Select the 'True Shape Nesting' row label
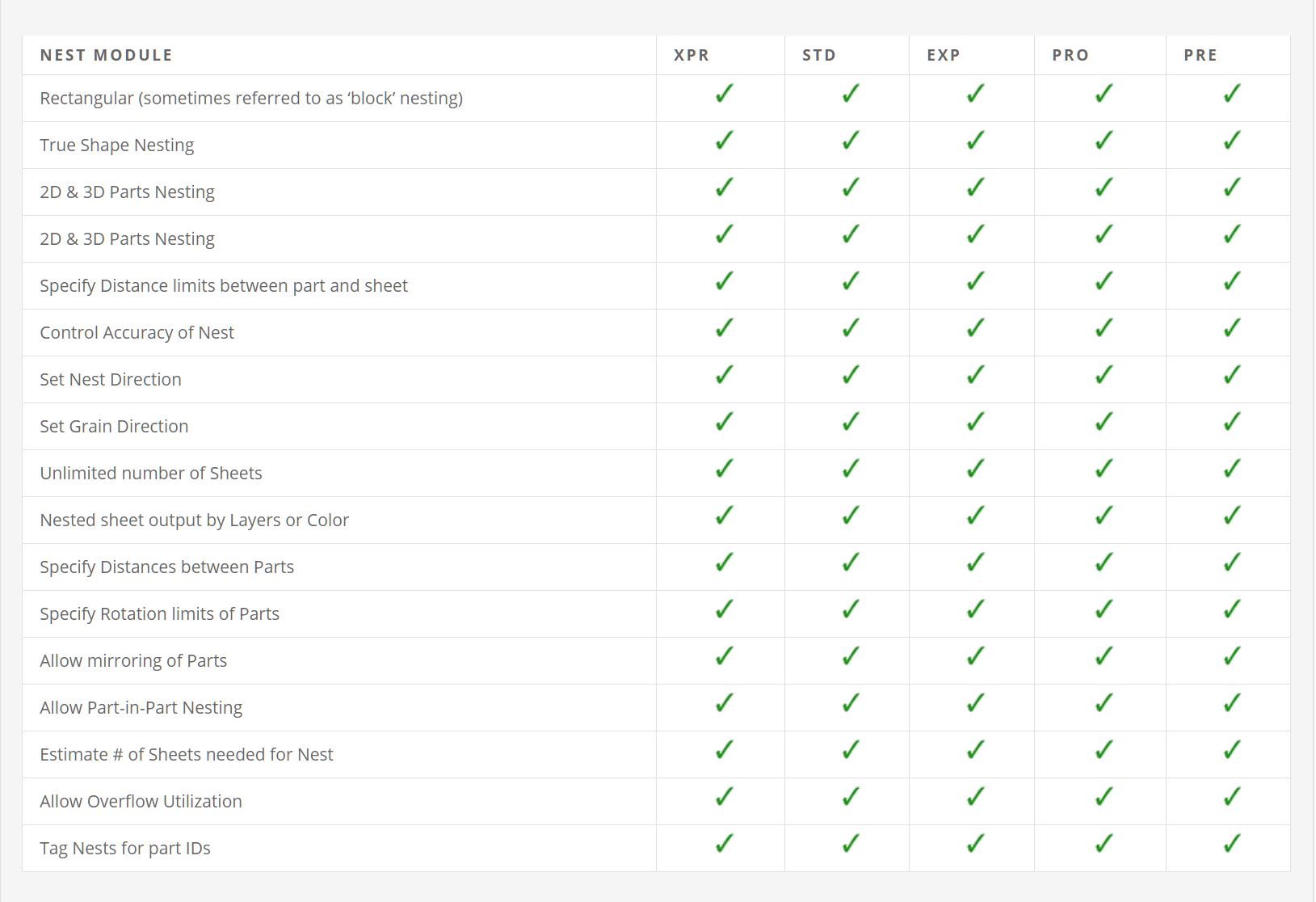This screenshot has height=902, width=1316. (x=117, y=145)
